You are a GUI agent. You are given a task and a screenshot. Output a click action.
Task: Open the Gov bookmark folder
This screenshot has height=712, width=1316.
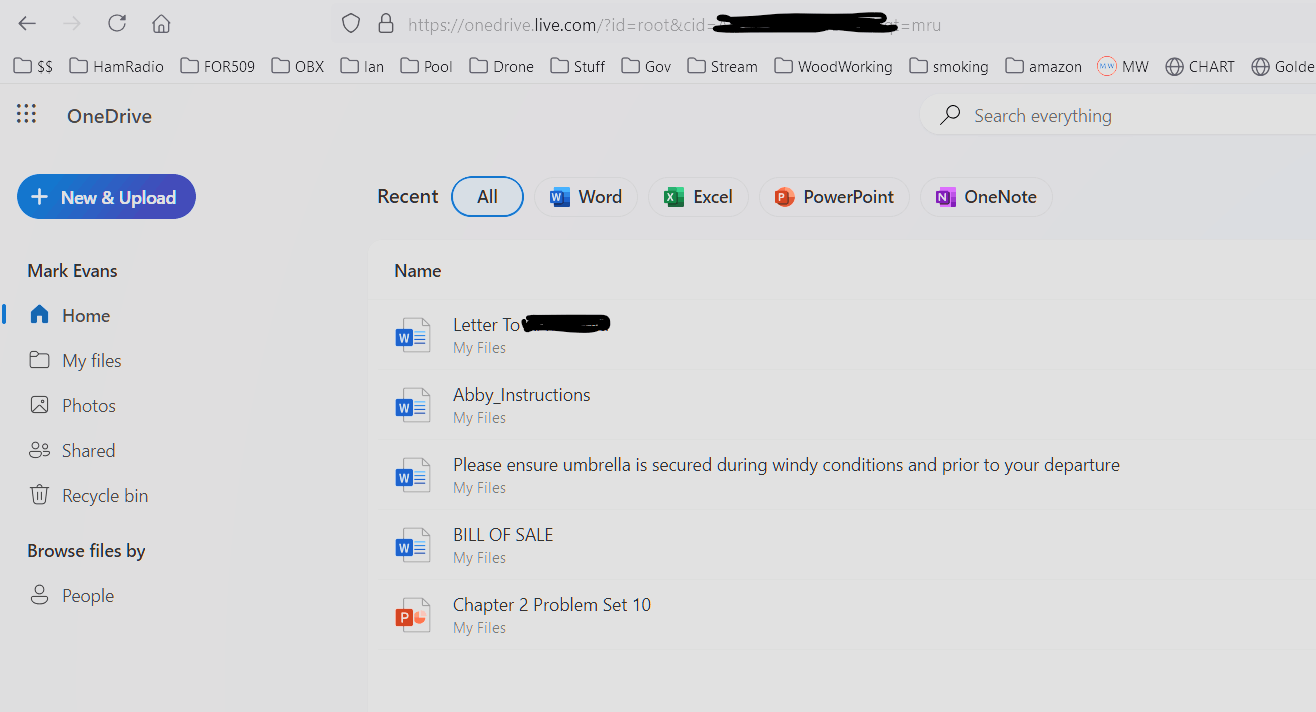(646, 66)
